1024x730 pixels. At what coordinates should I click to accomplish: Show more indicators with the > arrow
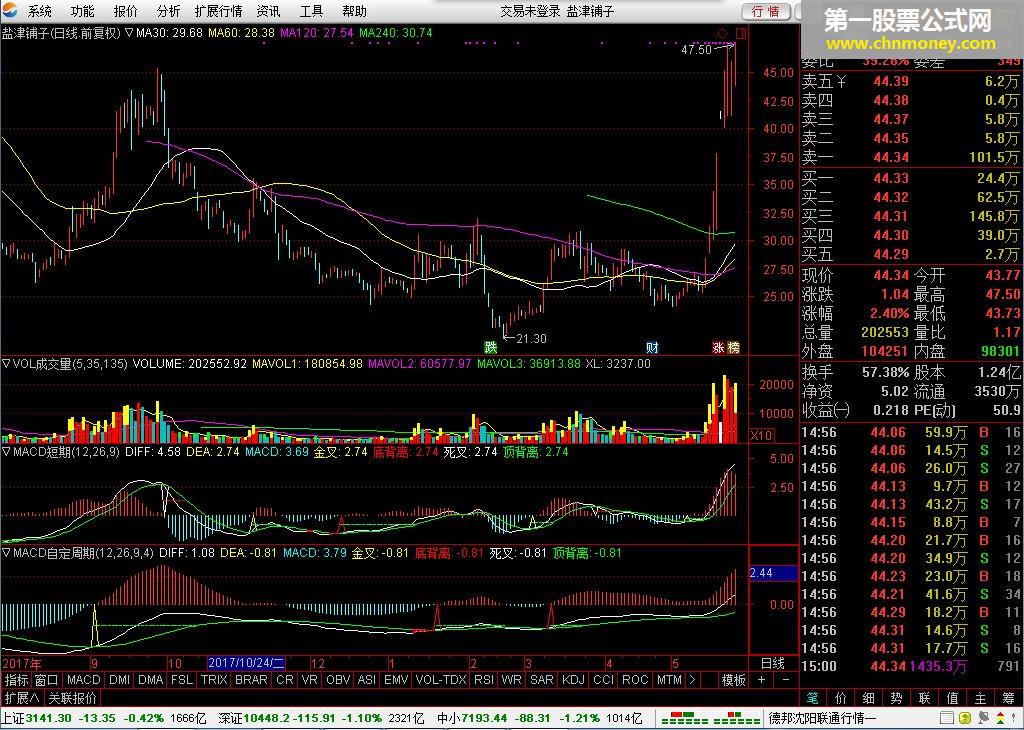692,680
